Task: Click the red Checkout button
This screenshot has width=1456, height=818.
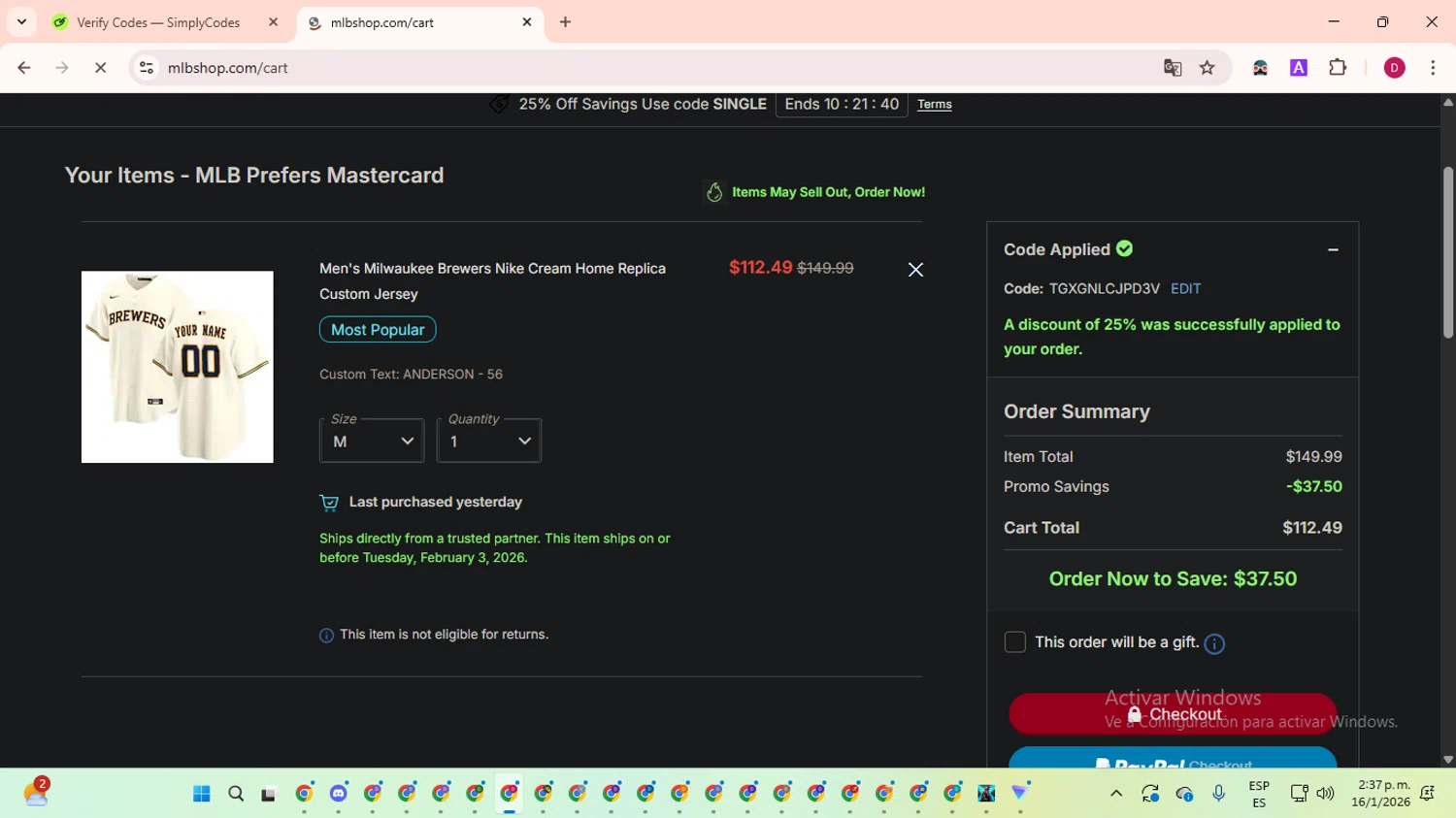Action: click(x=1173, y=714)
